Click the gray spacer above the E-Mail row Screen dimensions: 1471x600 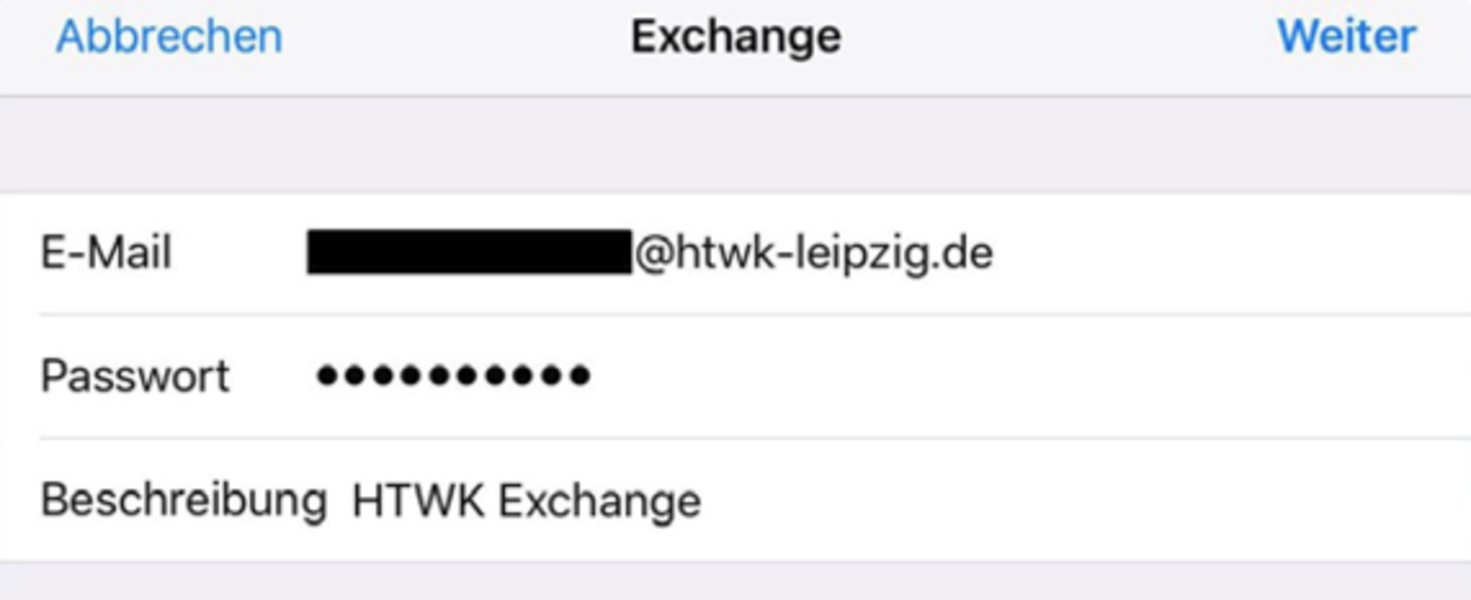click(x=735, y=145)
